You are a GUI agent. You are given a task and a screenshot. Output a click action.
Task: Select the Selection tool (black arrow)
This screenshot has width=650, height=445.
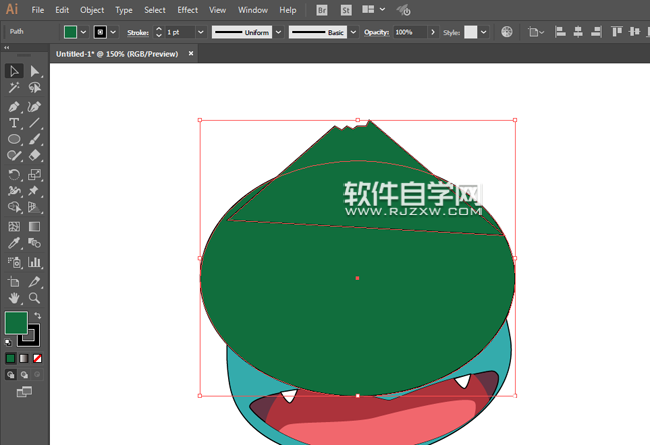[x=14, y=71]
